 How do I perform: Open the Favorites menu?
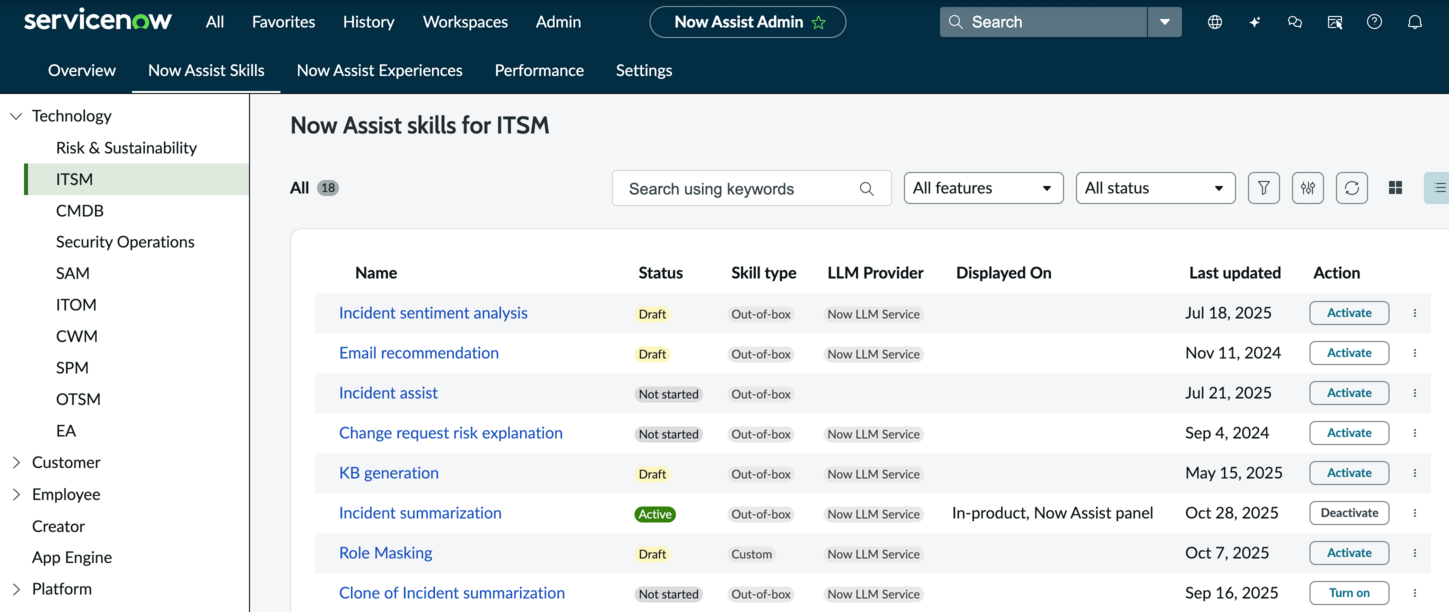pyautogui.click(x=283, y=22)
